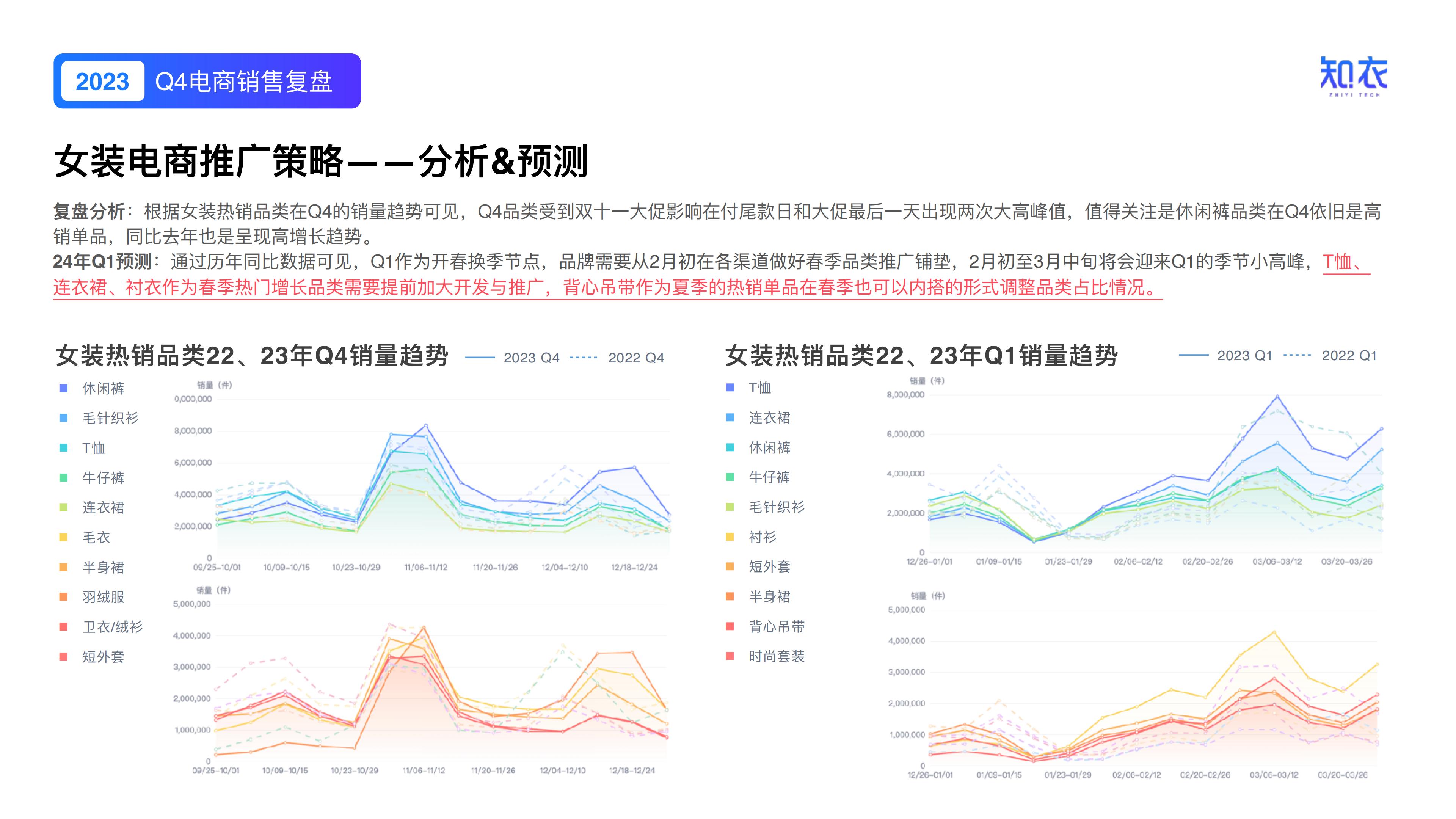Click the 卫衣/绒衫 legend color square

coord(64,627)
